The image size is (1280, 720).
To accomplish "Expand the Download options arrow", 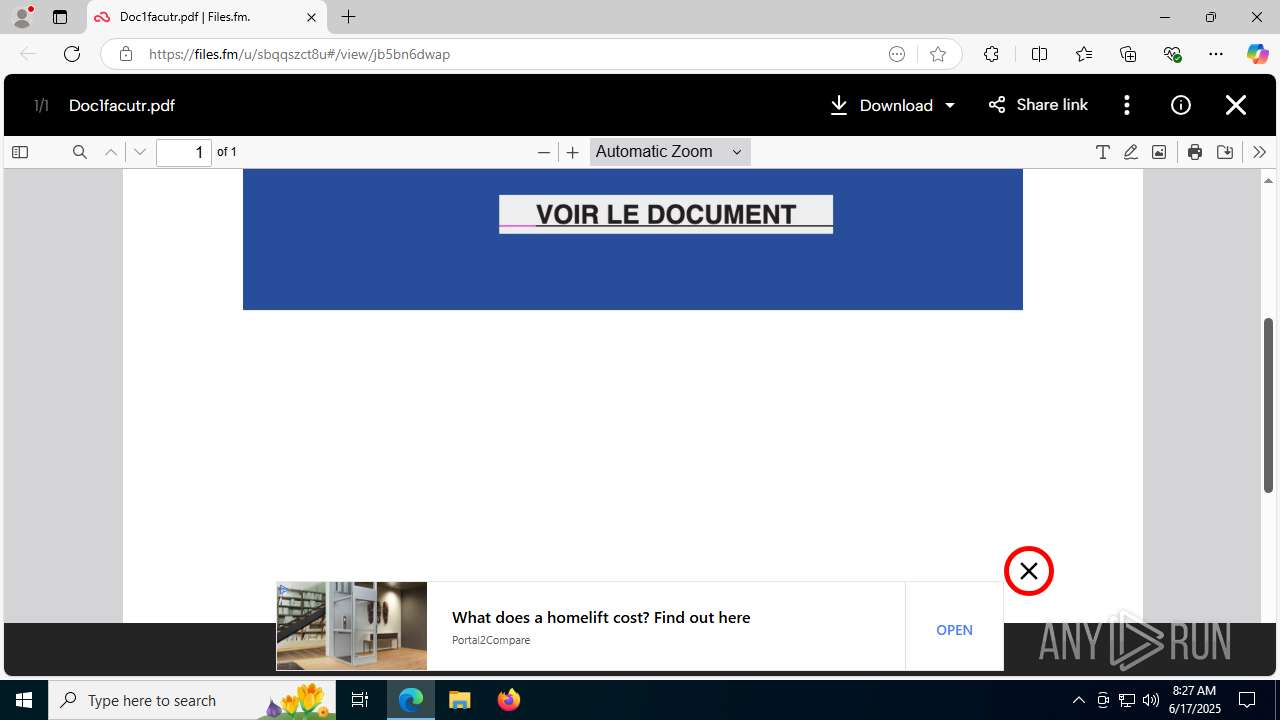I will pyautogui.click(x=950, y=105).
